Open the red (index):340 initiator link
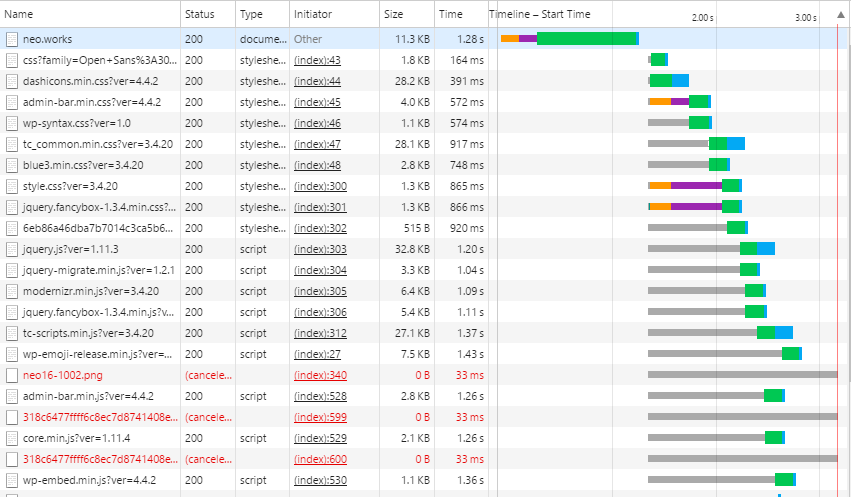The width and height of the screenshot is (851, 497). [x=320, y=375]
